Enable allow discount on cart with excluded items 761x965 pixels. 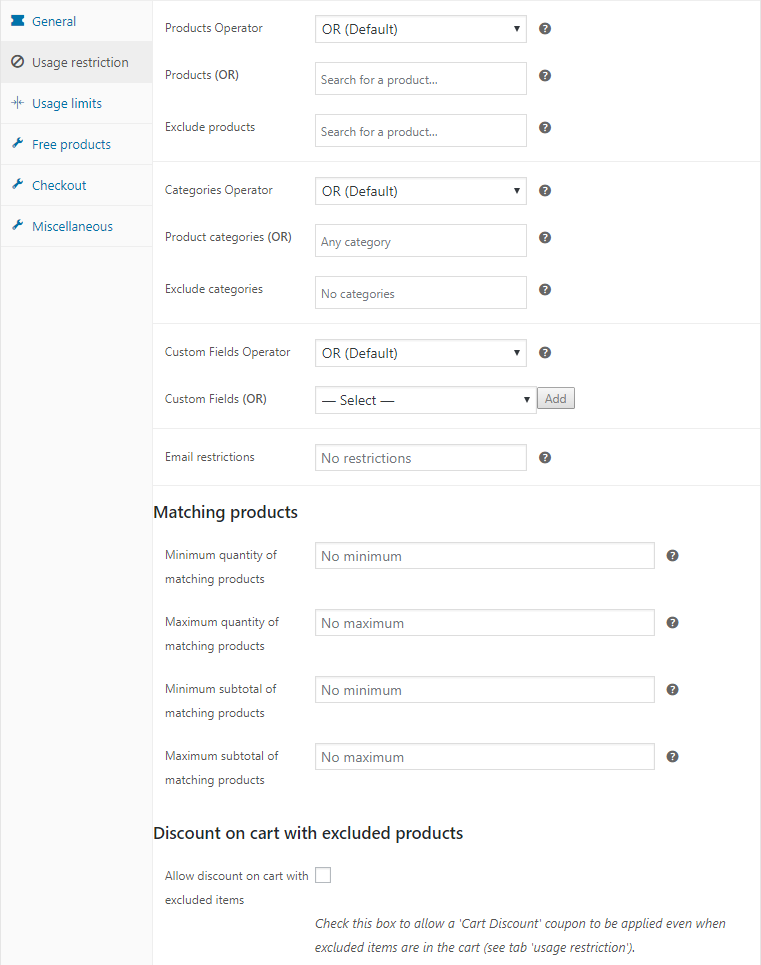pyautogui.click(x=323, y=875)
